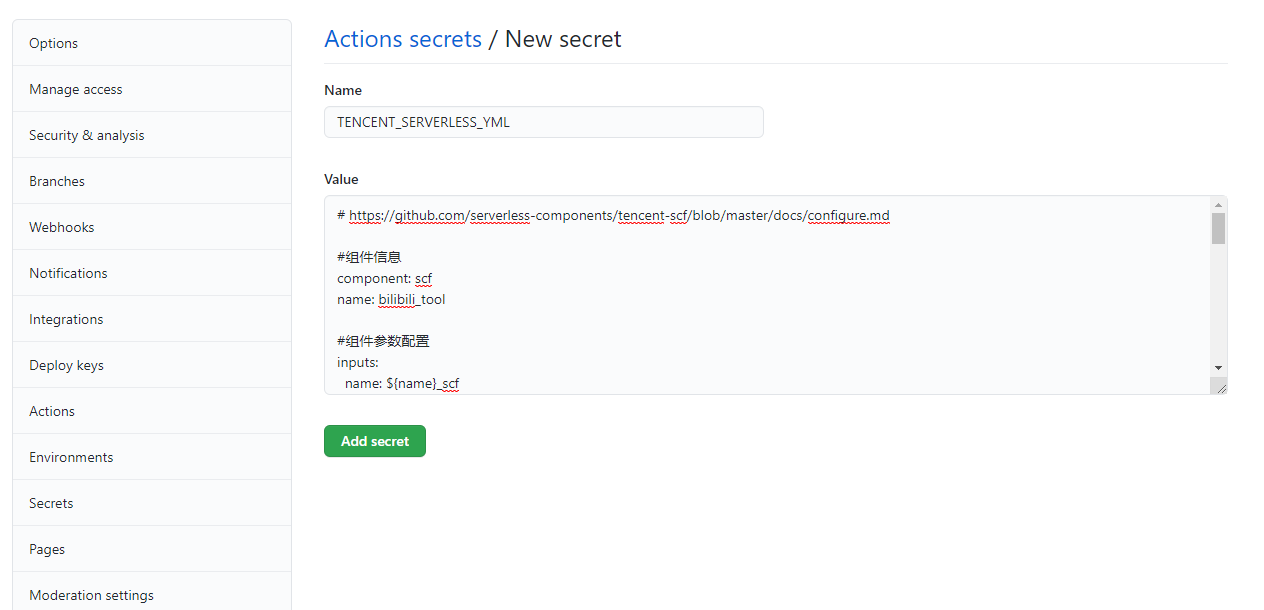Select Webhooks from the sidebar

[x=61, y=226]
